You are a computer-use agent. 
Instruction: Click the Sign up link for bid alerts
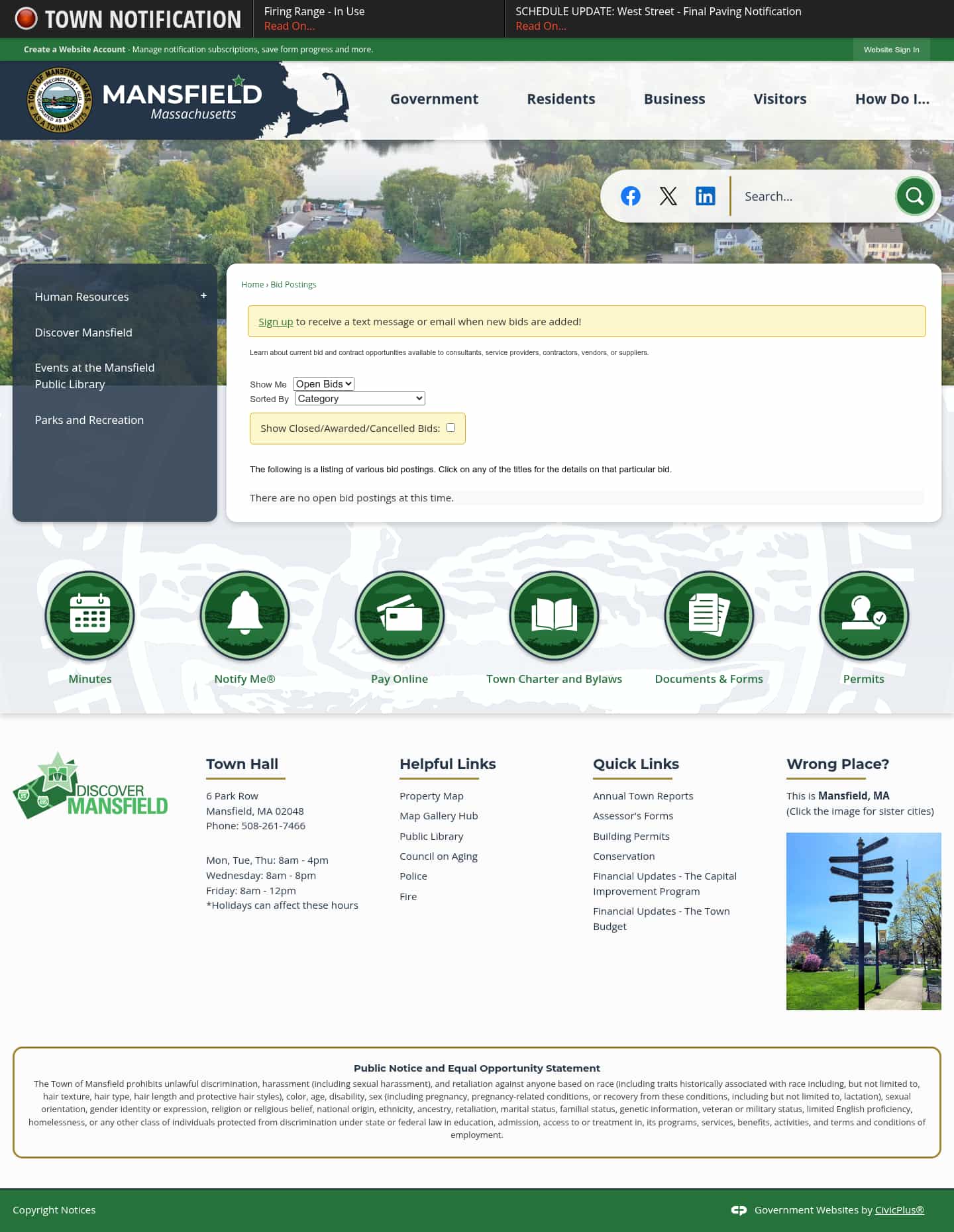tap(276, 322)
